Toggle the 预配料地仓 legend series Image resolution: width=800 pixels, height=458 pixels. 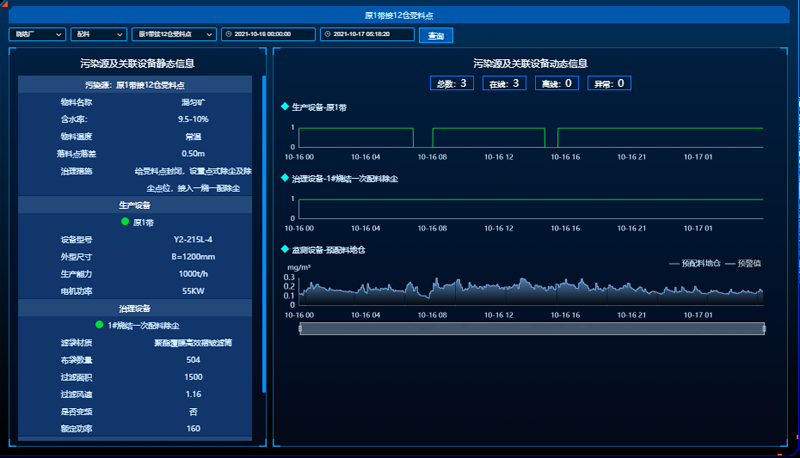click(695, 263)
